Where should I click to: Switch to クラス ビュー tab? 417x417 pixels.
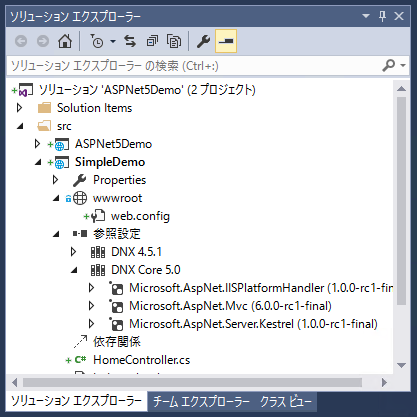point(286,401)
